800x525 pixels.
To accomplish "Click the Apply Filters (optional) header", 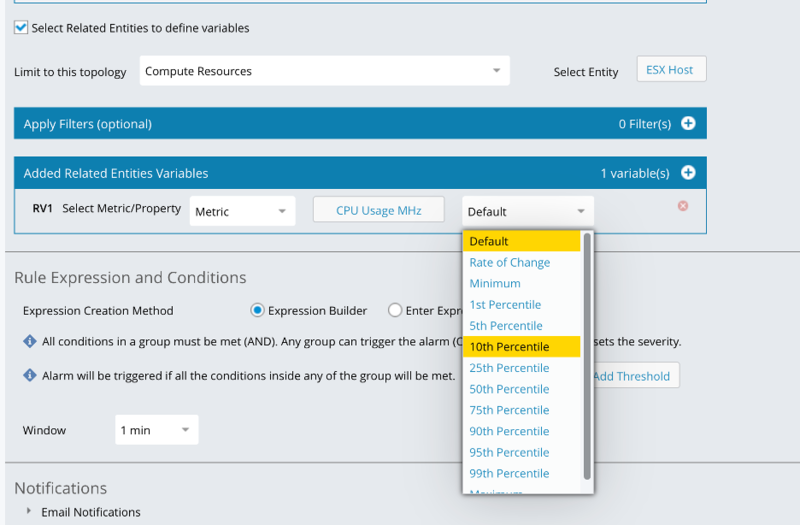I will [x=360, y=123].
